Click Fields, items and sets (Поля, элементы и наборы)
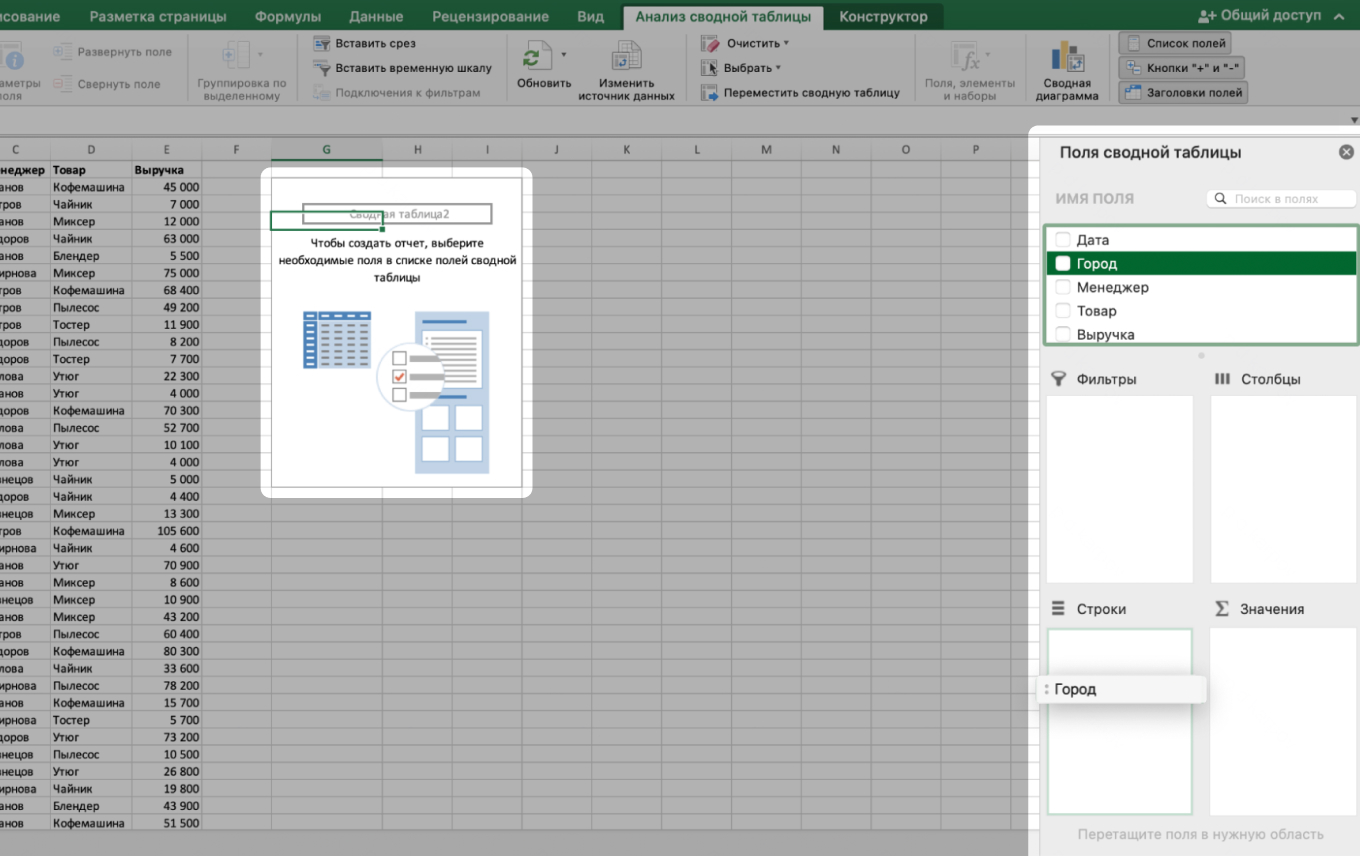1360x856 pixels. click(969, 70)
